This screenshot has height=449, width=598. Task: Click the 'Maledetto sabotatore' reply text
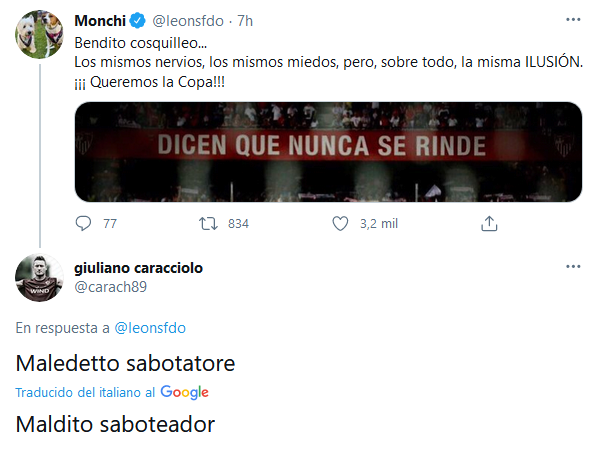[x=125, y=363]
